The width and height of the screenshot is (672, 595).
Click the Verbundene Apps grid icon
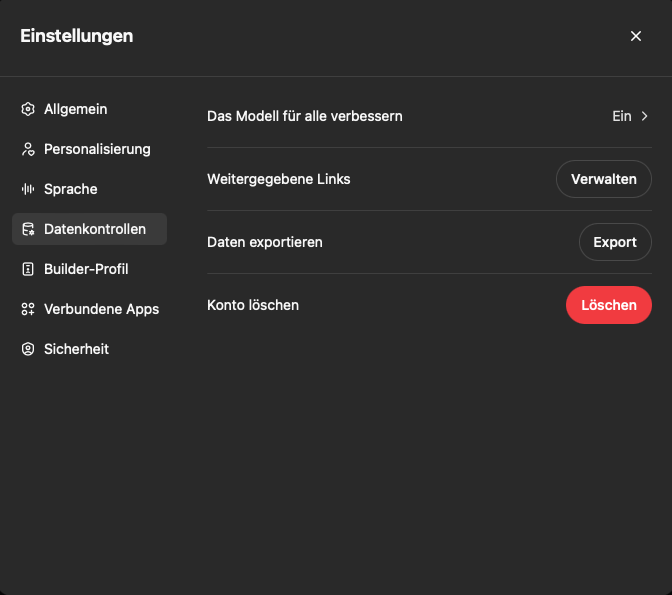coord(28,309)
